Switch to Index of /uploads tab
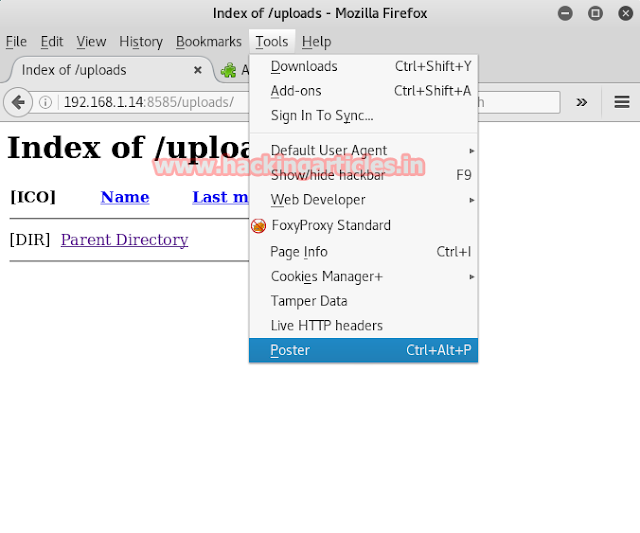640x533 pixels. (111, 70)
